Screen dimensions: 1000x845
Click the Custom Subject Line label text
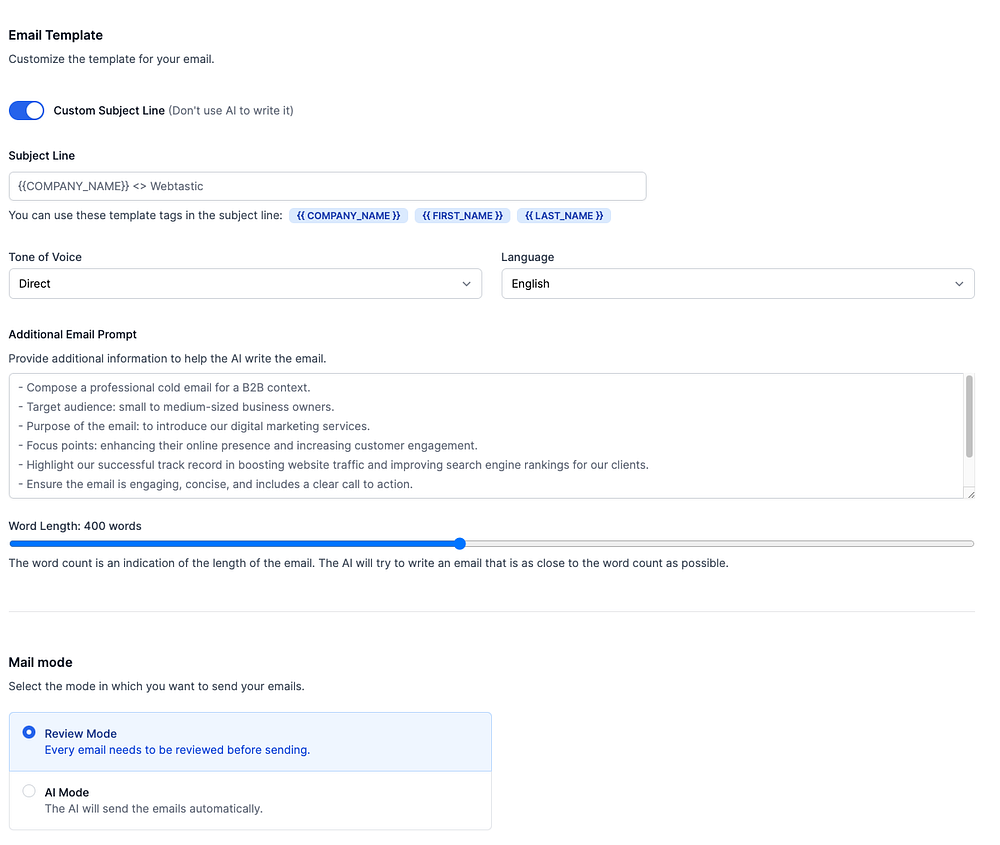coord(109,111)
